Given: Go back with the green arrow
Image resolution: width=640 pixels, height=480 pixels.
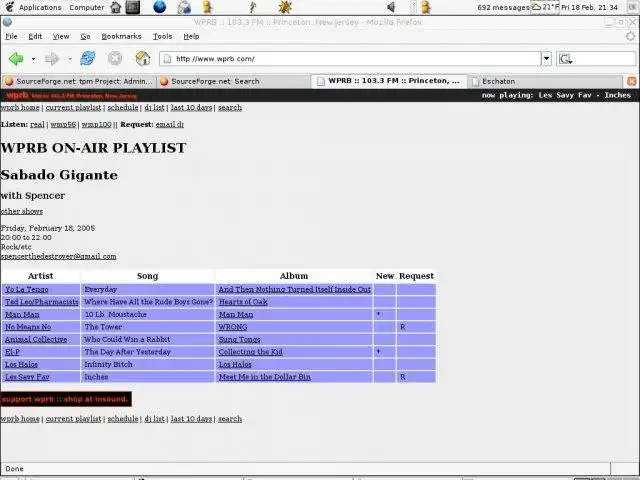Looking at the screenshot, I should pos(16,59).
